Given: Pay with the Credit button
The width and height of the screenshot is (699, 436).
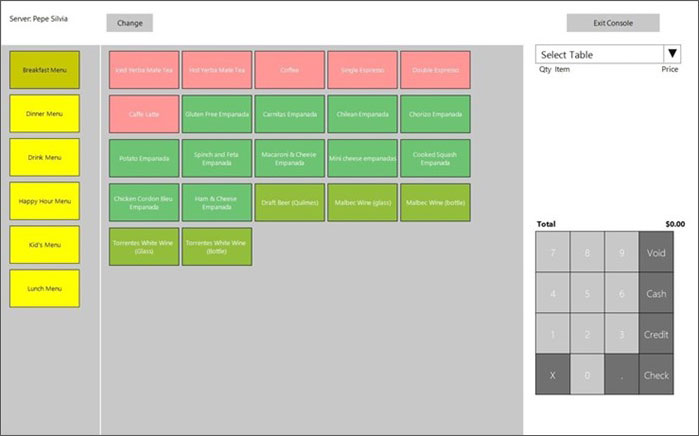Looking at the screenshot, I should (x=656, y=333).
